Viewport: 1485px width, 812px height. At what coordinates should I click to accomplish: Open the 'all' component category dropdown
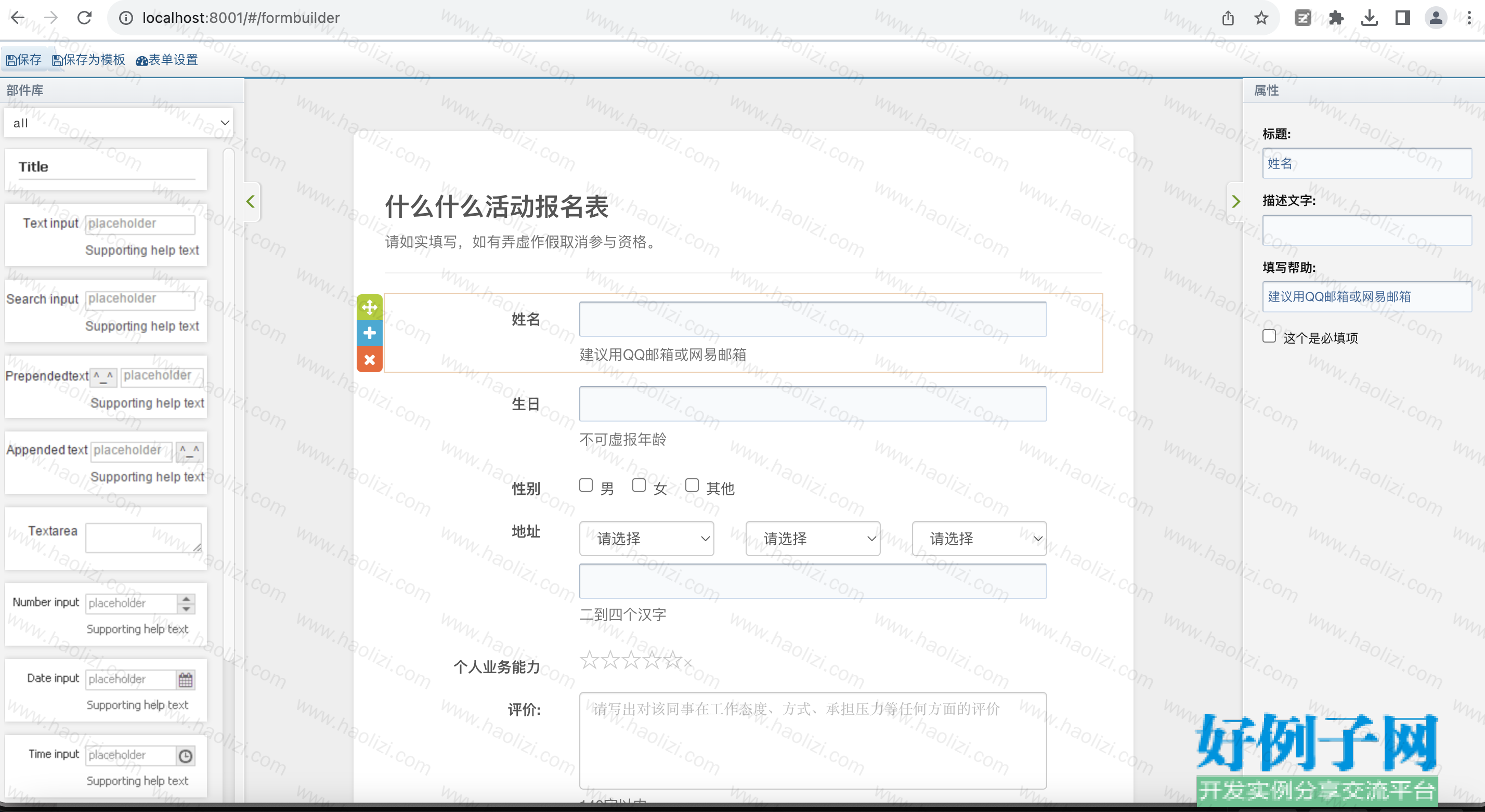pos(119,123)
